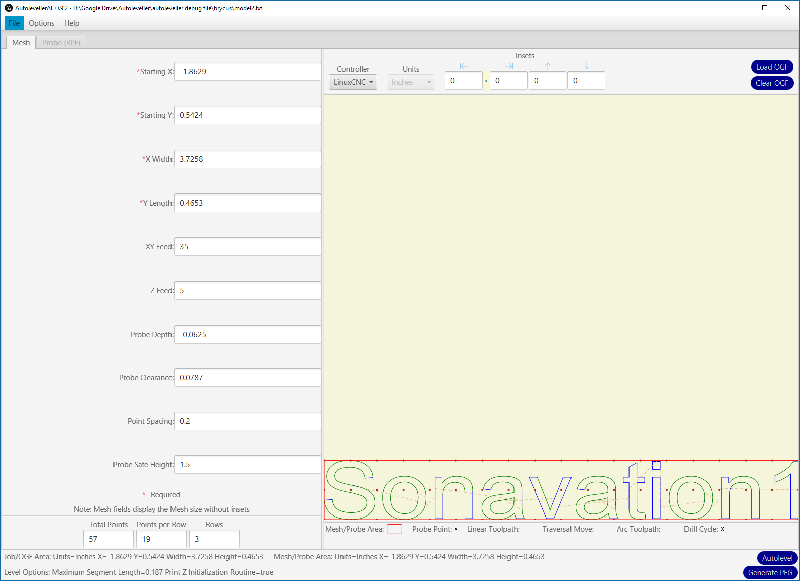This screenshot has height=581, width=800.
Task: Open the Help menu
Action: pyautogui.click(x=72, y=23)
